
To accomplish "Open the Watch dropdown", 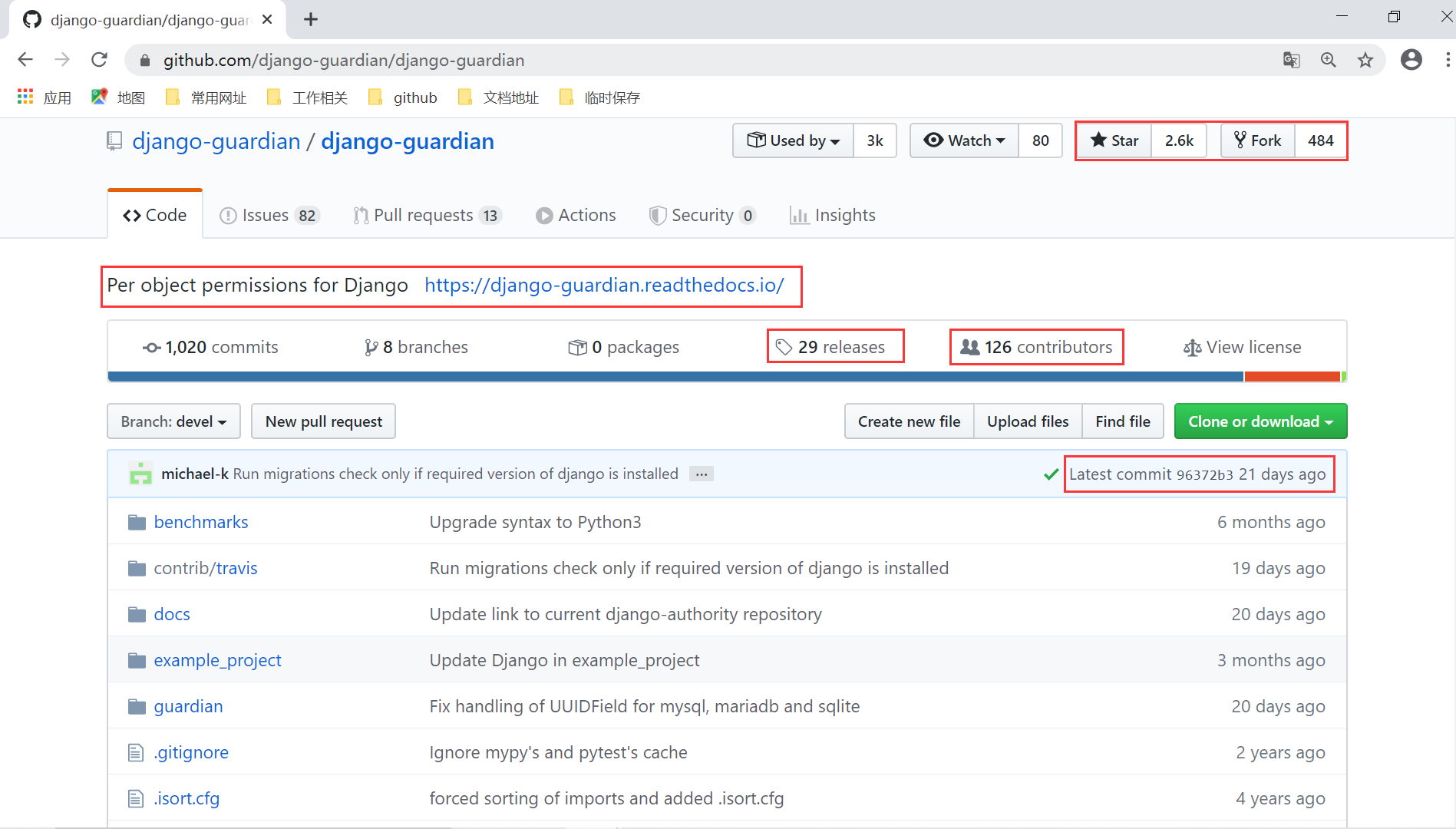I will pos(964,140).
